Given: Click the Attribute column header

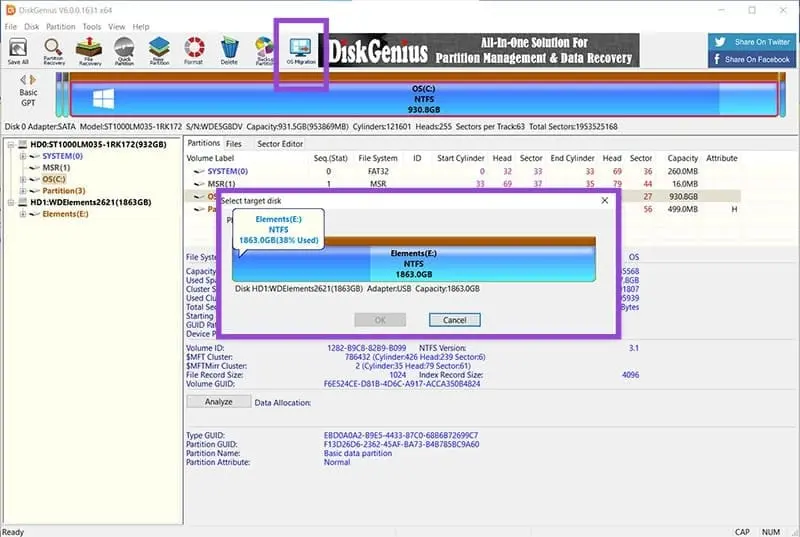Looking at the screenshot, I should [721, 158].
